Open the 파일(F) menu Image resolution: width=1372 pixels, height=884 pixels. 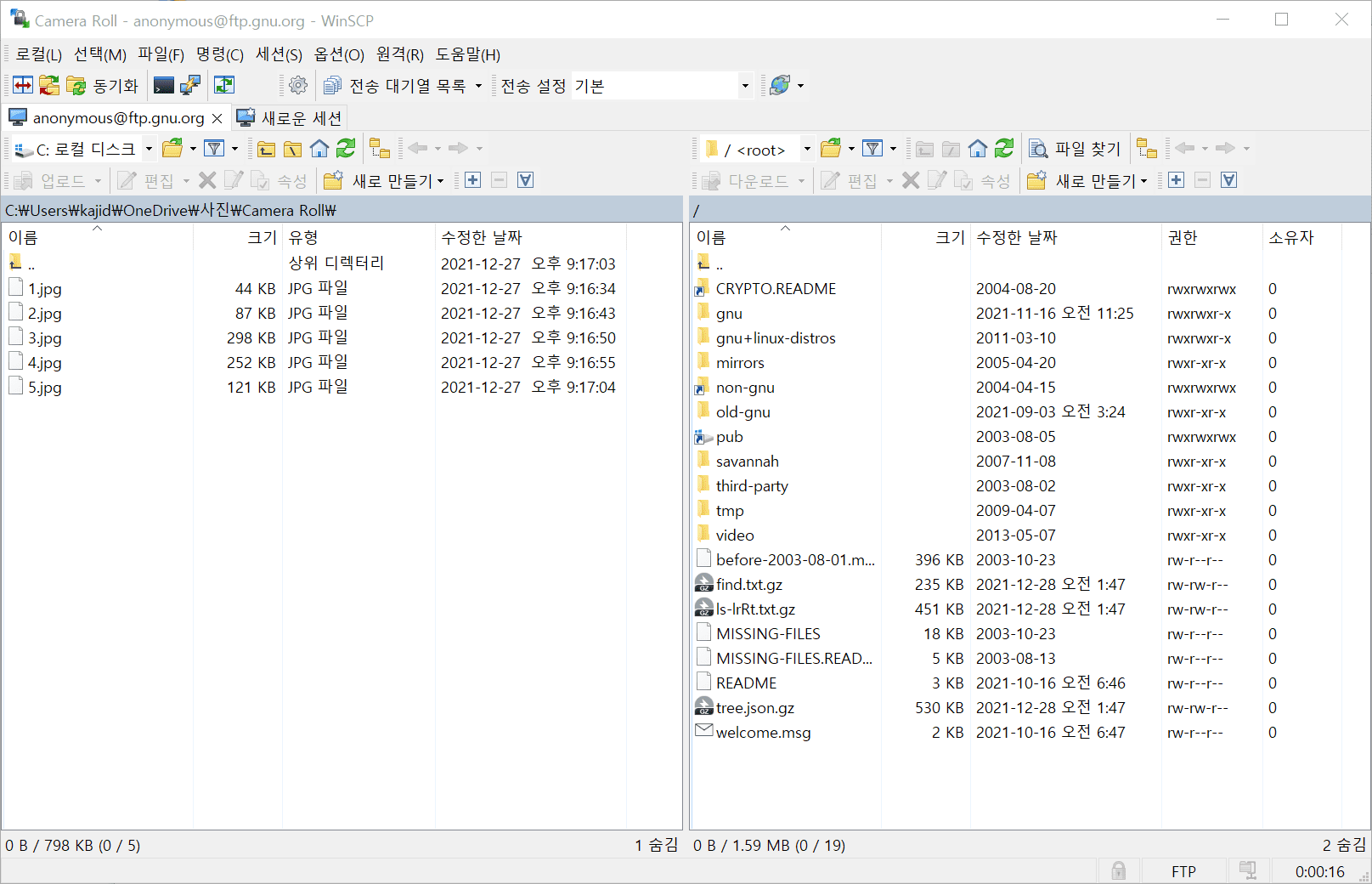click(x=161, y=54)
